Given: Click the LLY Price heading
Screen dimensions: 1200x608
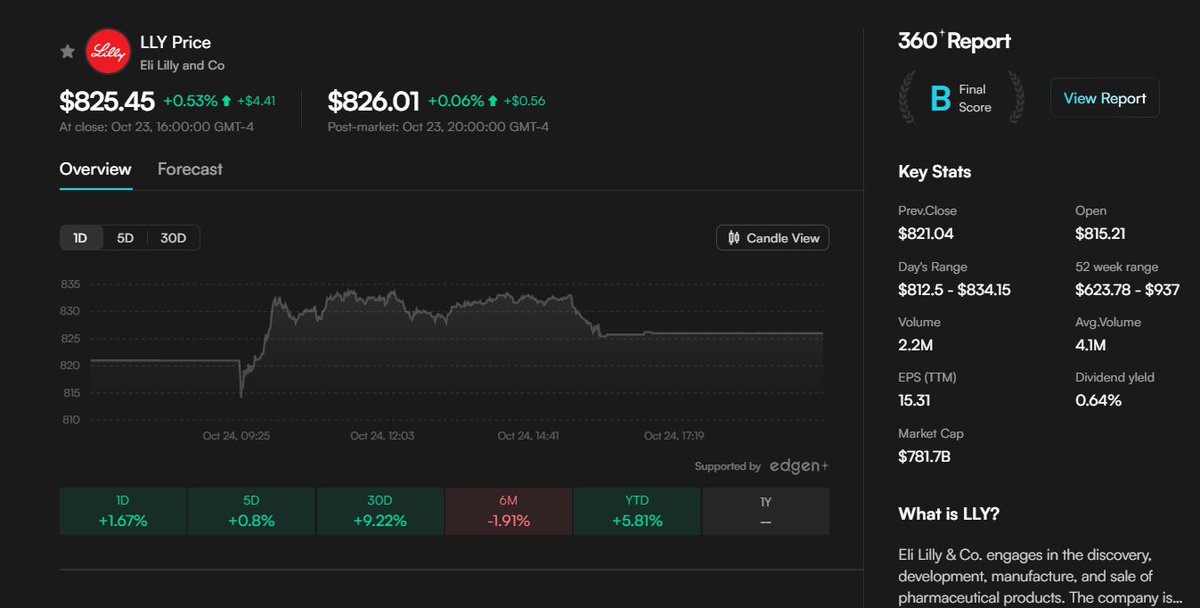Looking at the screenshot, I should [x=175, y=42].
